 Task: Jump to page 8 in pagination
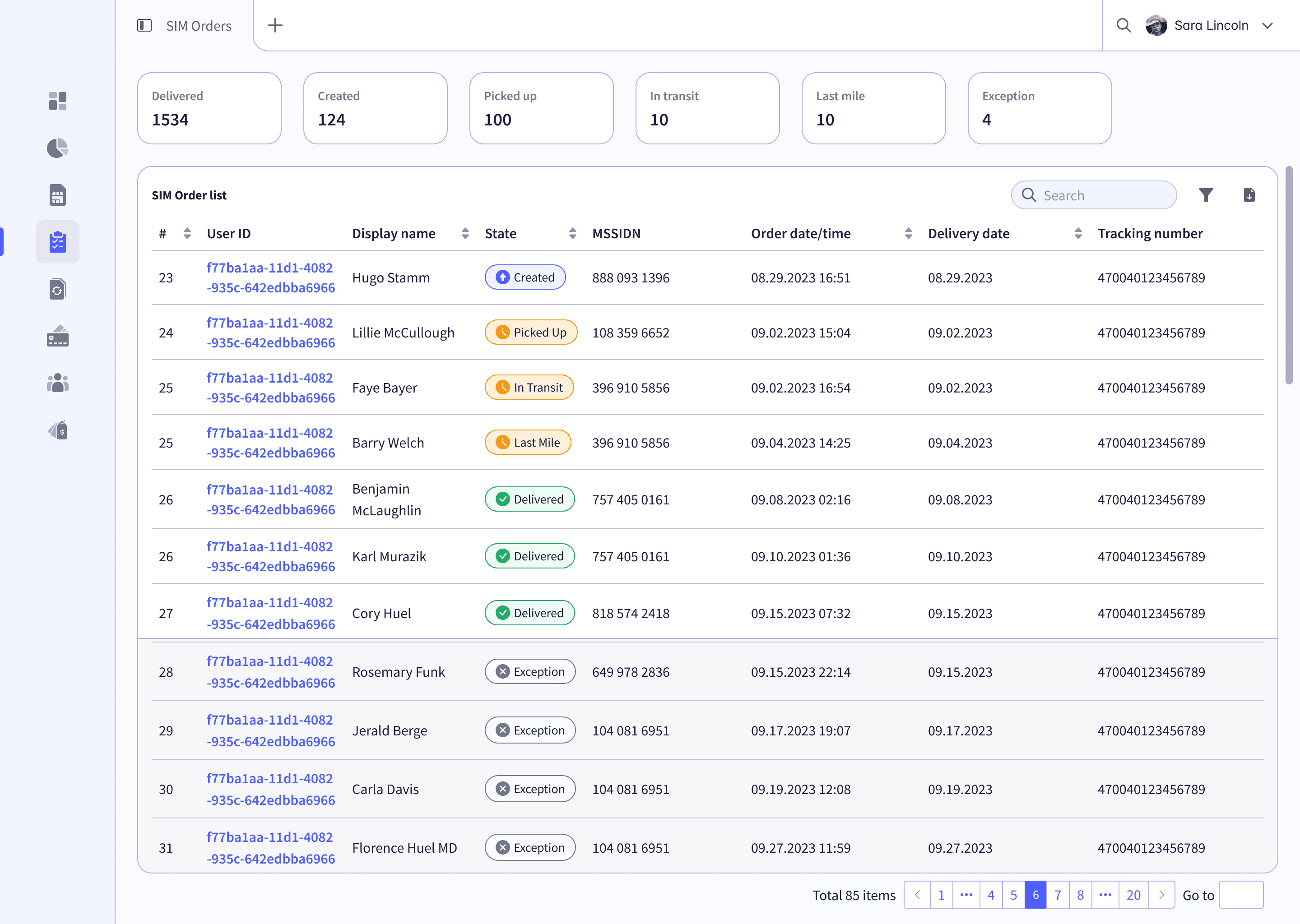coord(1080,895)
